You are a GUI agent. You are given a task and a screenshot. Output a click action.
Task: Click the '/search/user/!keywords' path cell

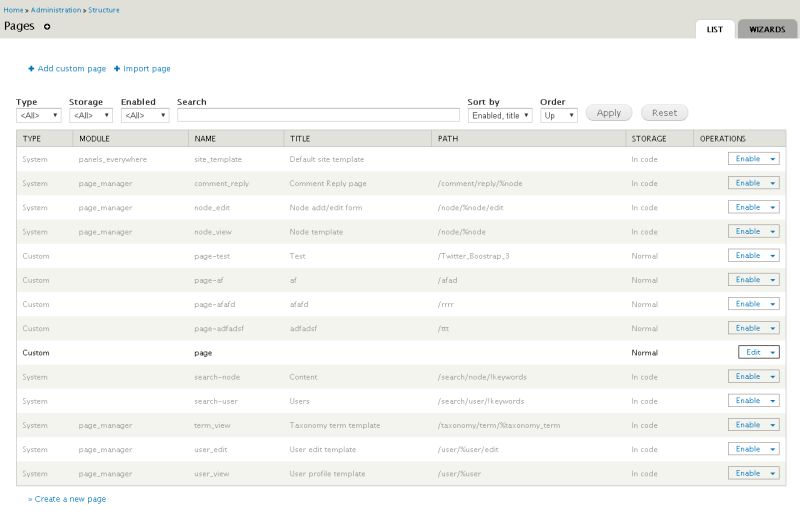pos(481,401)
